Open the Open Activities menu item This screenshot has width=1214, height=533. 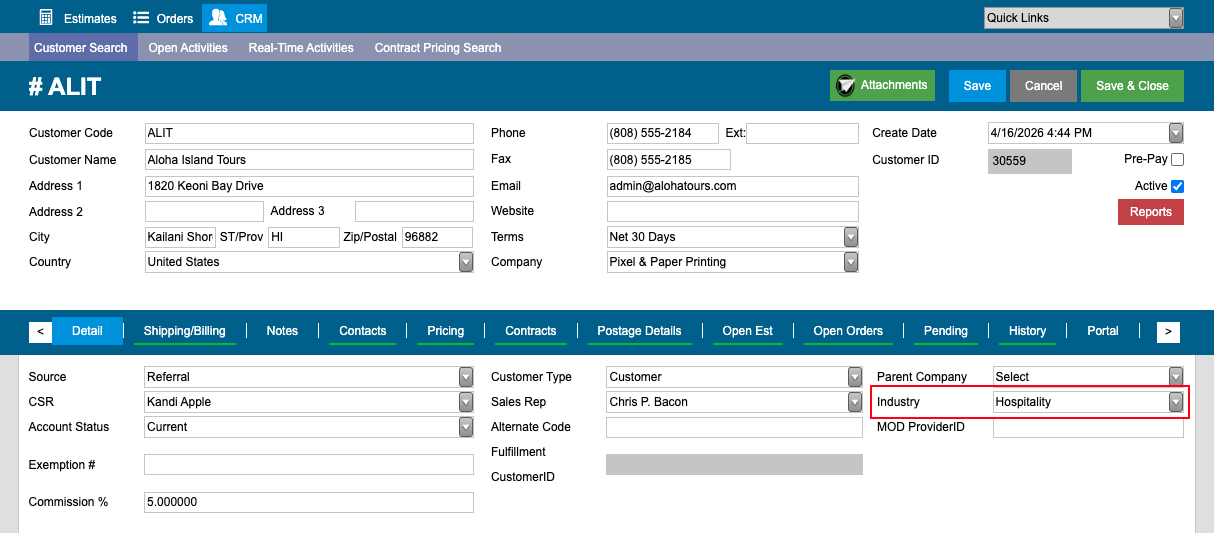[188, 48]
